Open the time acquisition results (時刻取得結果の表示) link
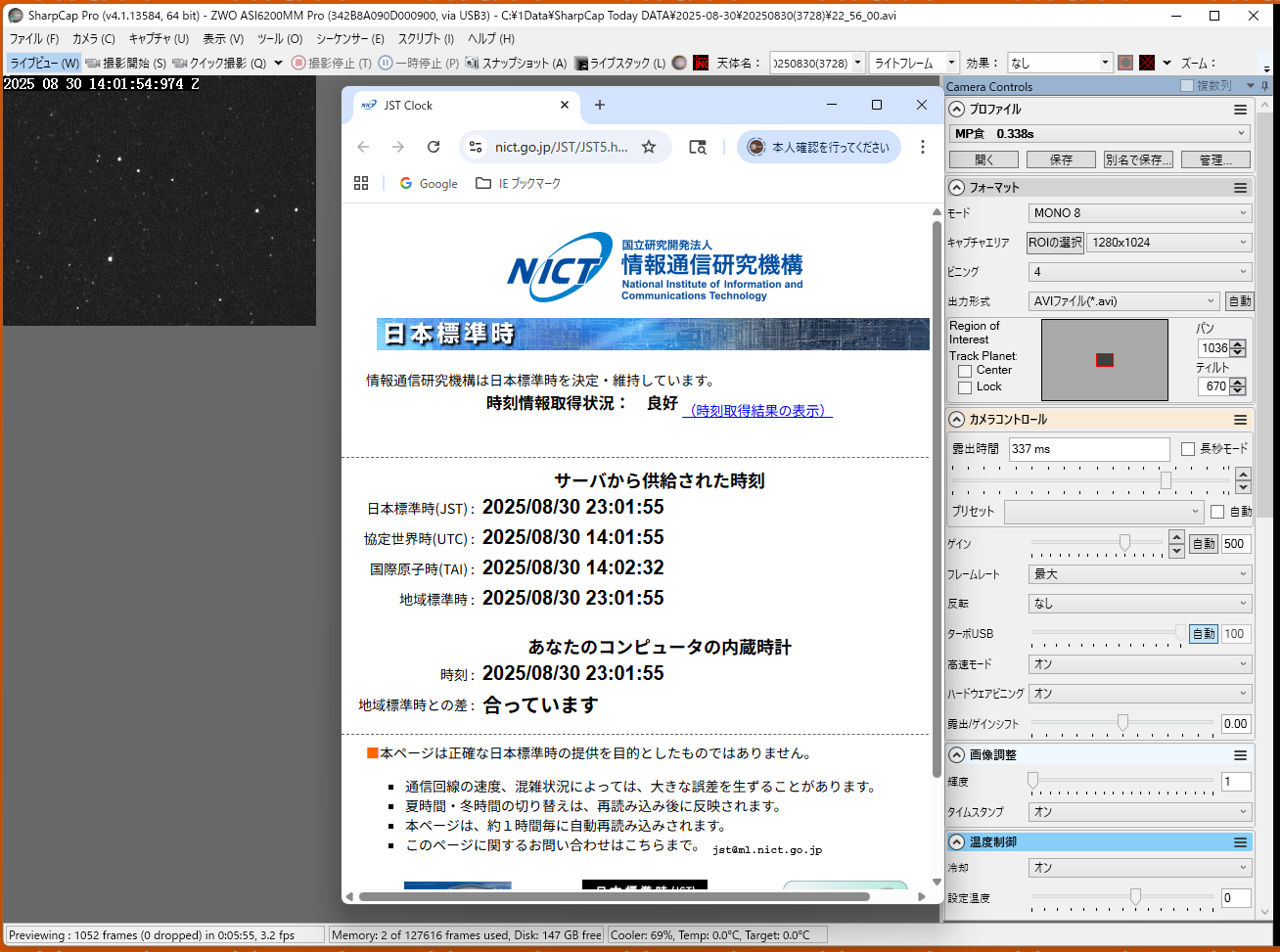The image size is (1280, 952). coord(757,411)
